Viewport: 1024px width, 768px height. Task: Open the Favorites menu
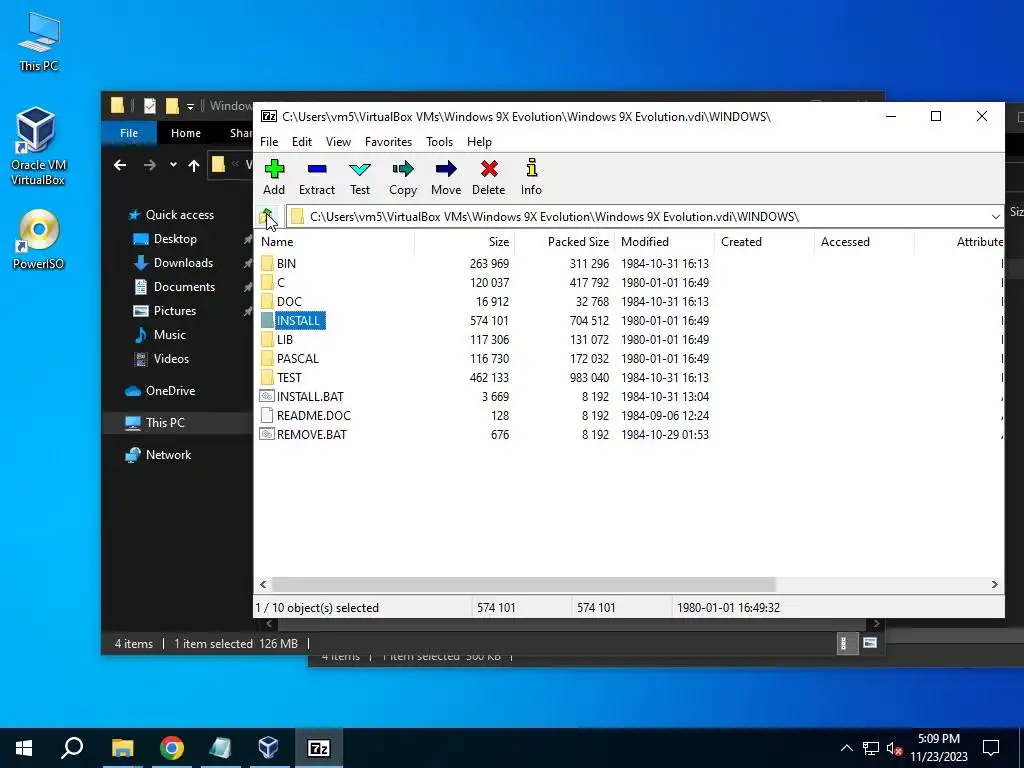(389, 142)
